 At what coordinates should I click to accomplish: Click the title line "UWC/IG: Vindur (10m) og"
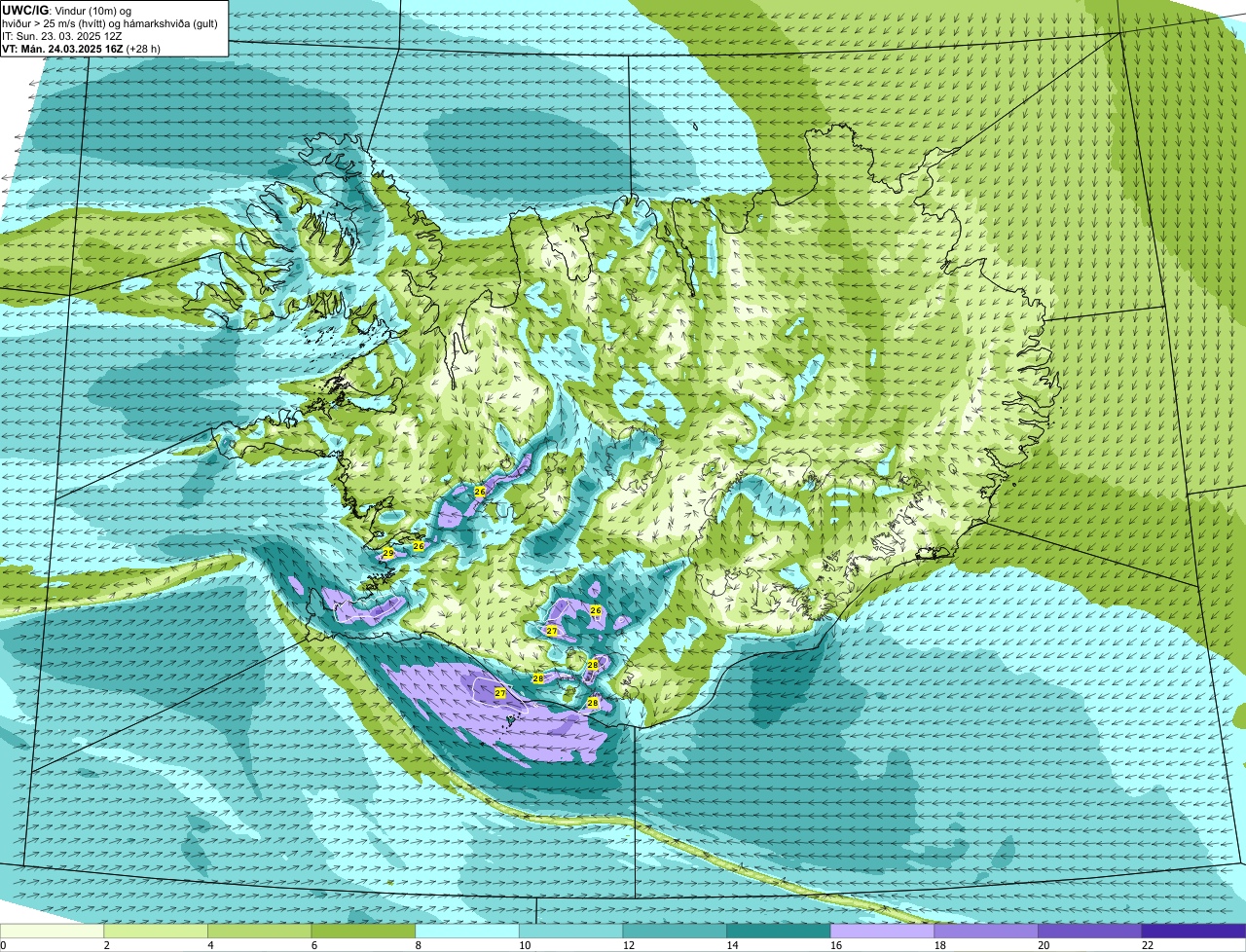pyautogui.click(x=66, y=10)
